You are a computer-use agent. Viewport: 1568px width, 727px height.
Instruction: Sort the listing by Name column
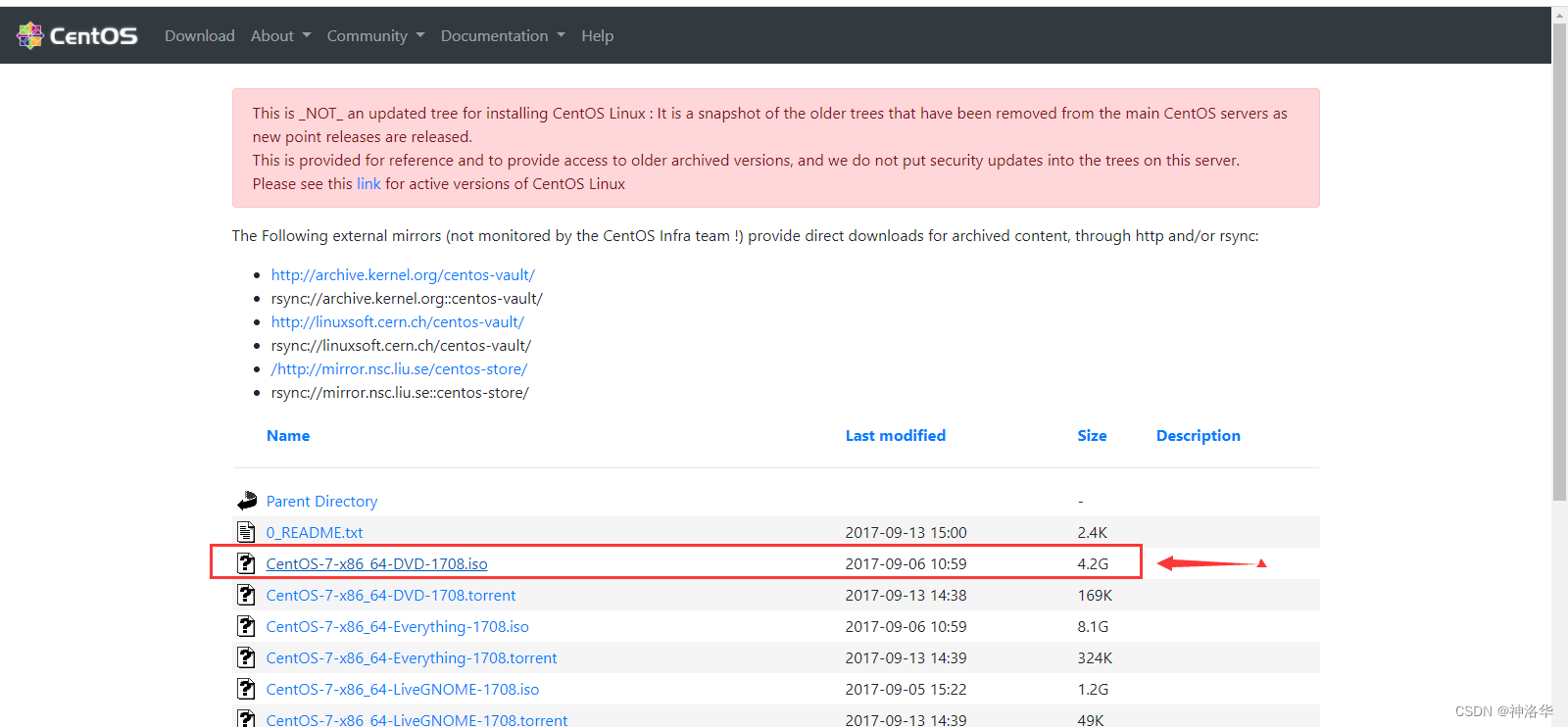pyautogui.click(x=288, y=435)
